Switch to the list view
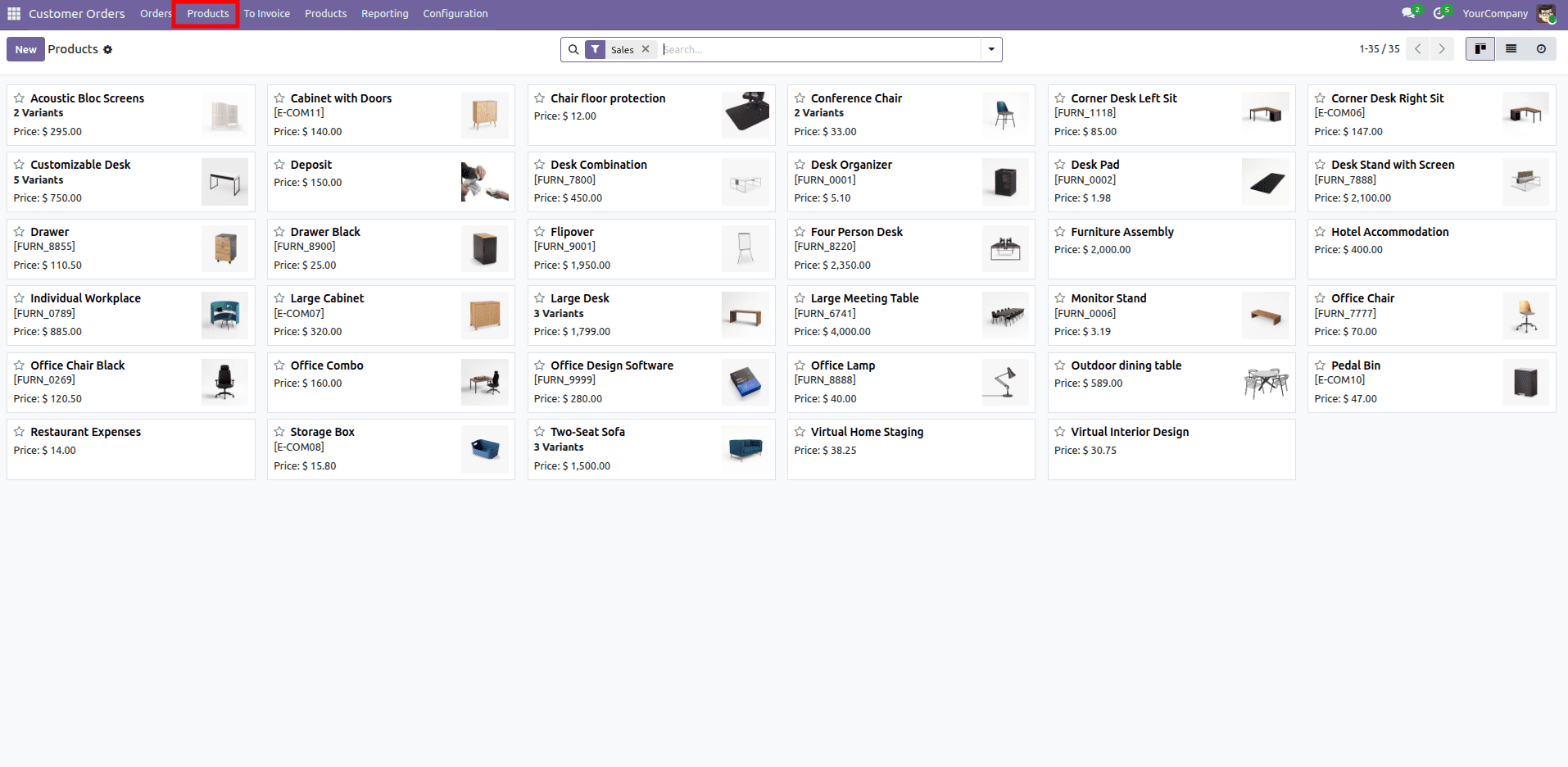The image size is (1568, 767). 1510,48
